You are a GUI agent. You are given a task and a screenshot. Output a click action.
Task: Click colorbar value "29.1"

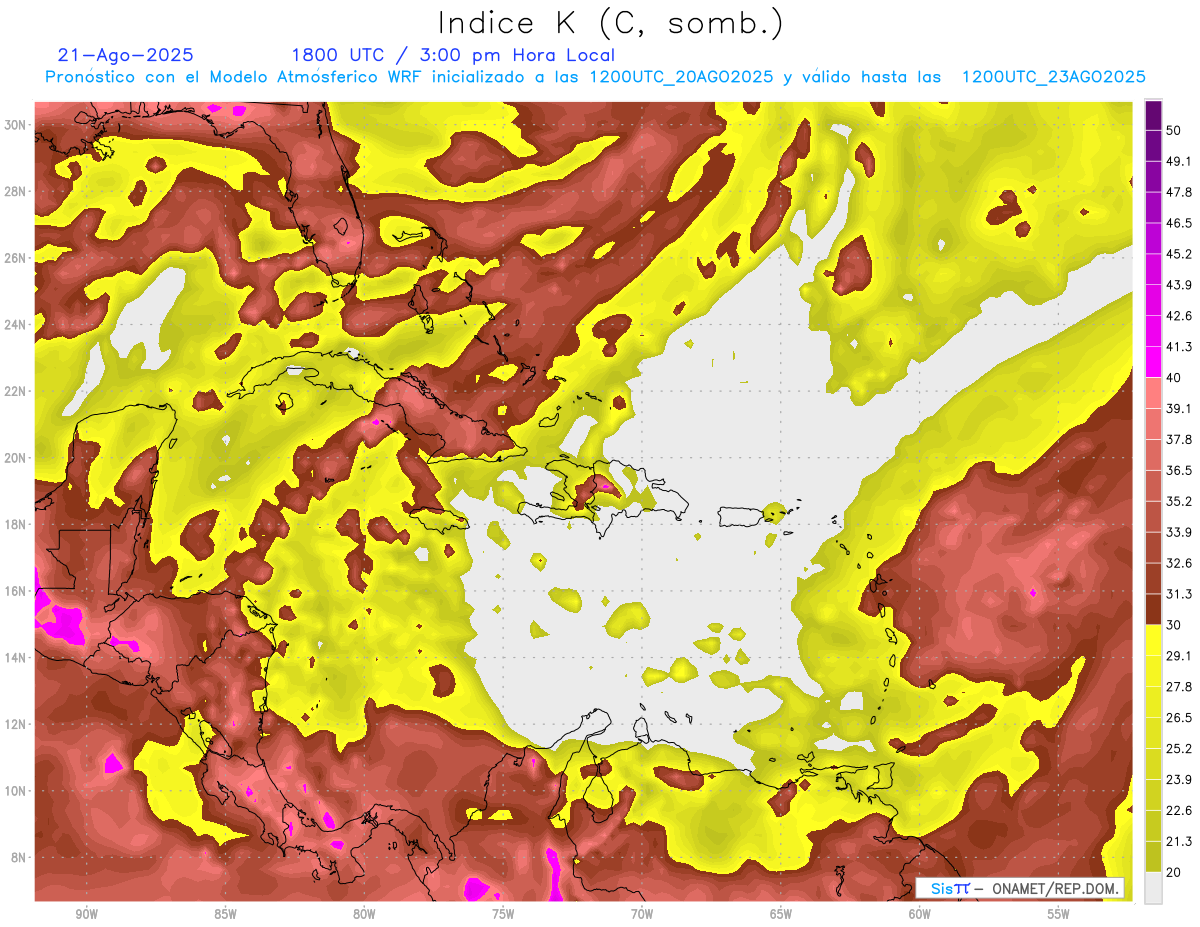click(1178, 656)
